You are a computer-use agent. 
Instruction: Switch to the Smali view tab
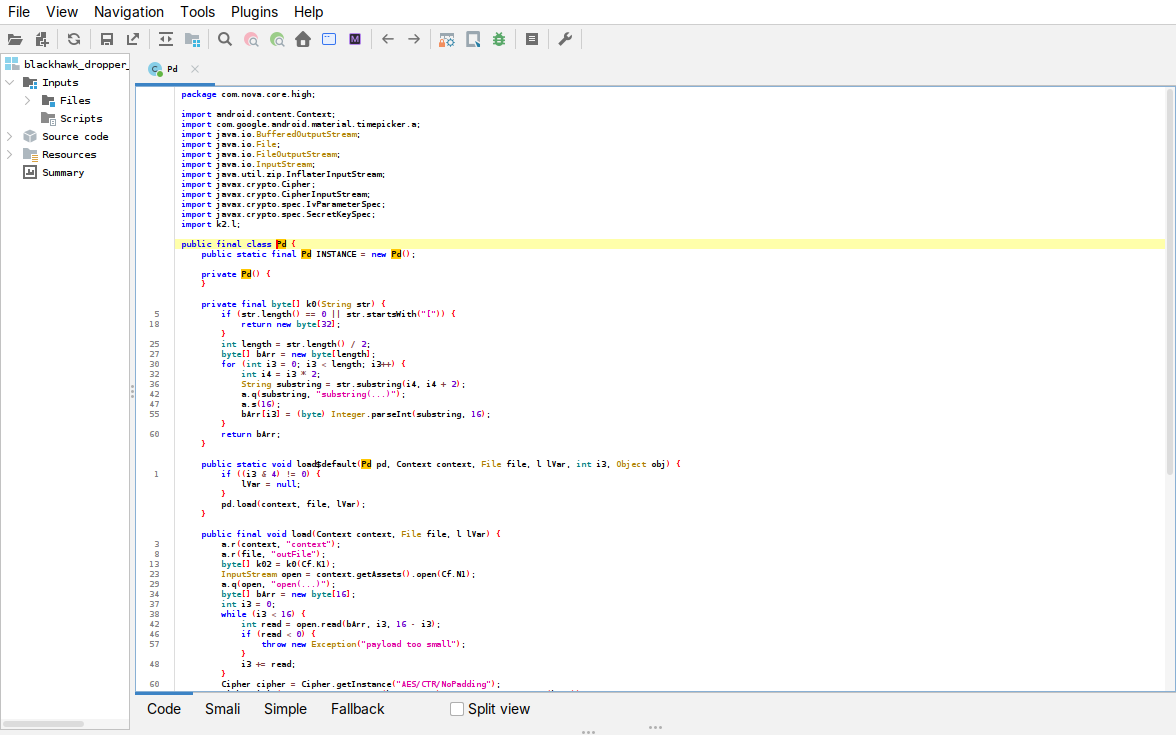223,709
